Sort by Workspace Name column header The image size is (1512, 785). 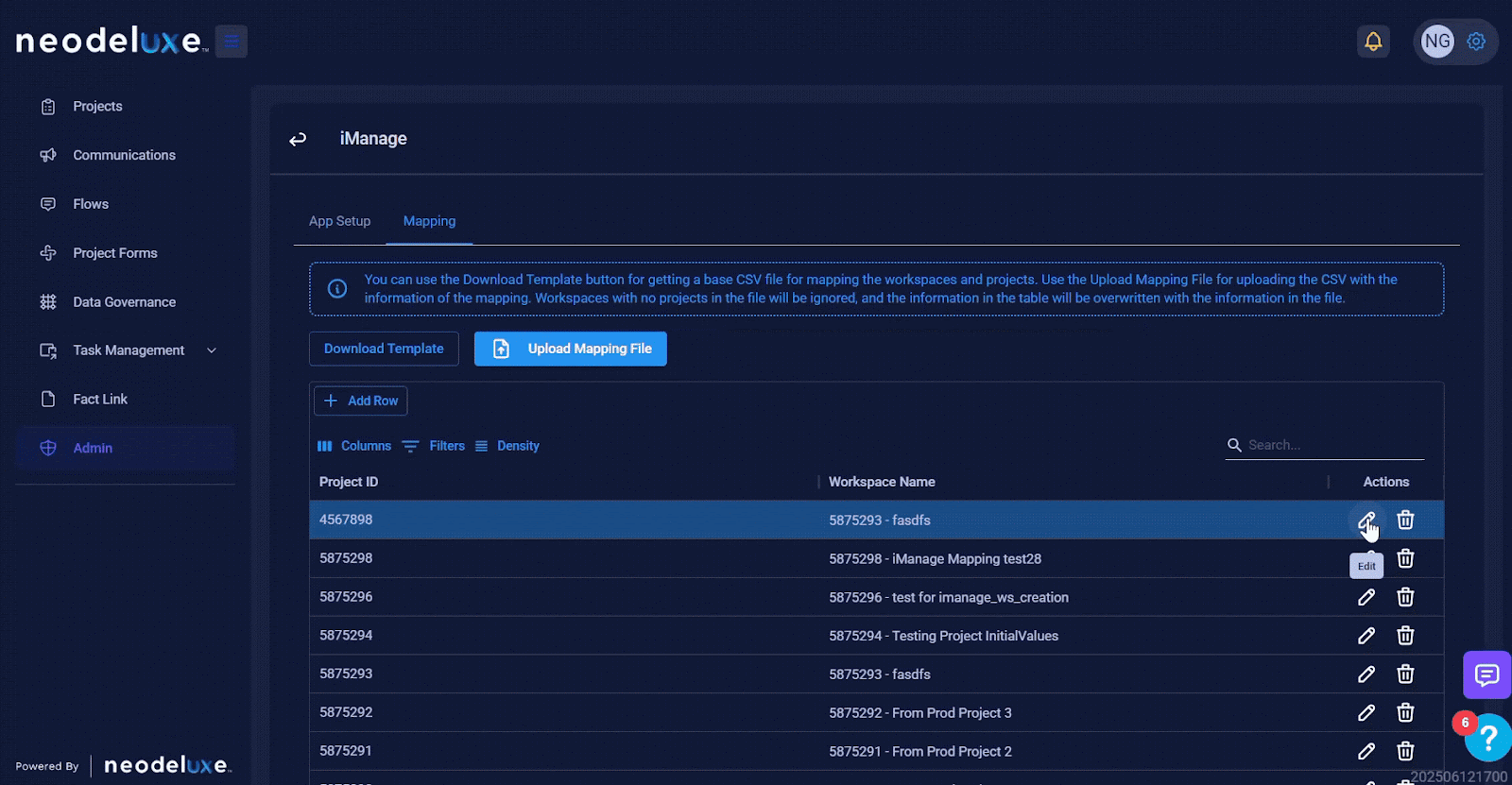tap(882, 482)
